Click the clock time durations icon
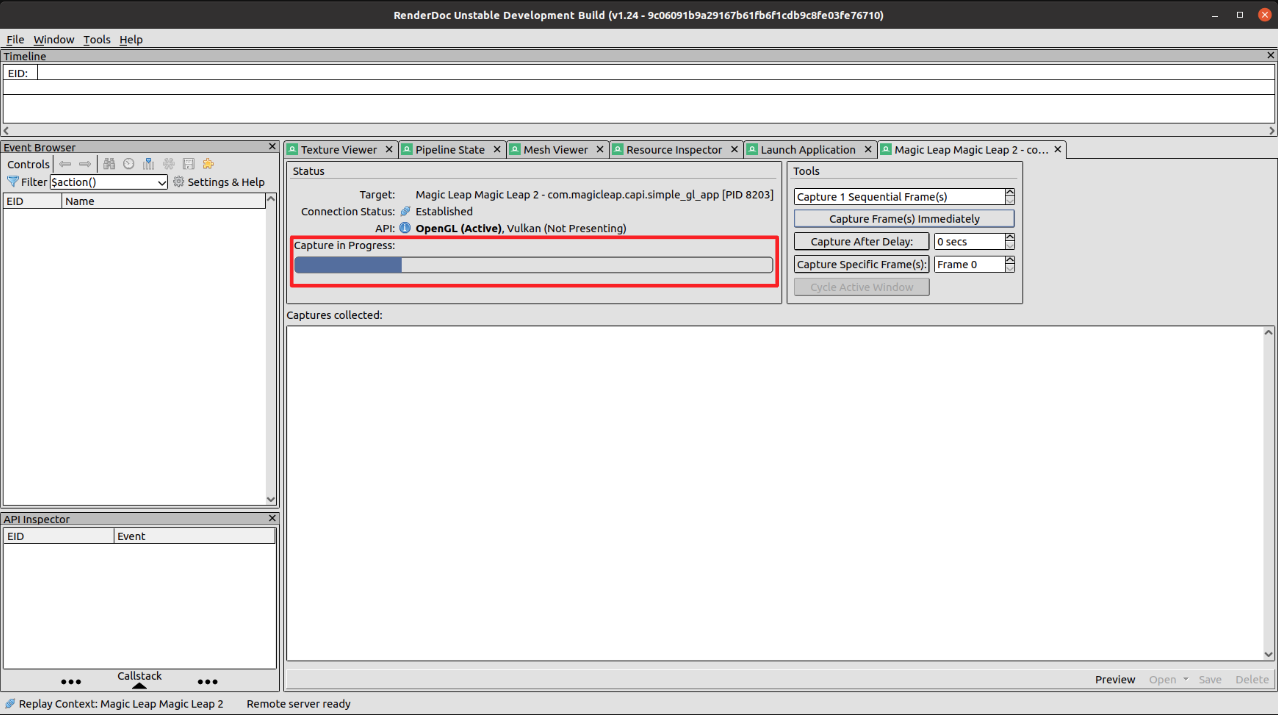Viewport: 1278px width, 715px height. [128, 164]
